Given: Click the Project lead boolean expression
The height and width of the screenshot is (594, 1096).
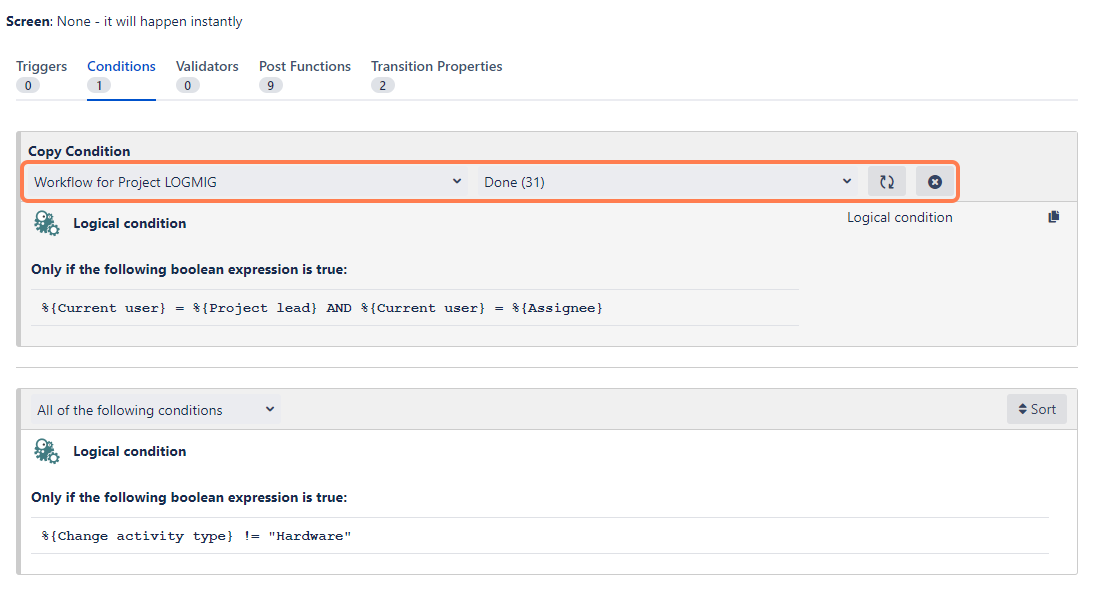Looking at the screenshot, I should [x=322, y=308].
